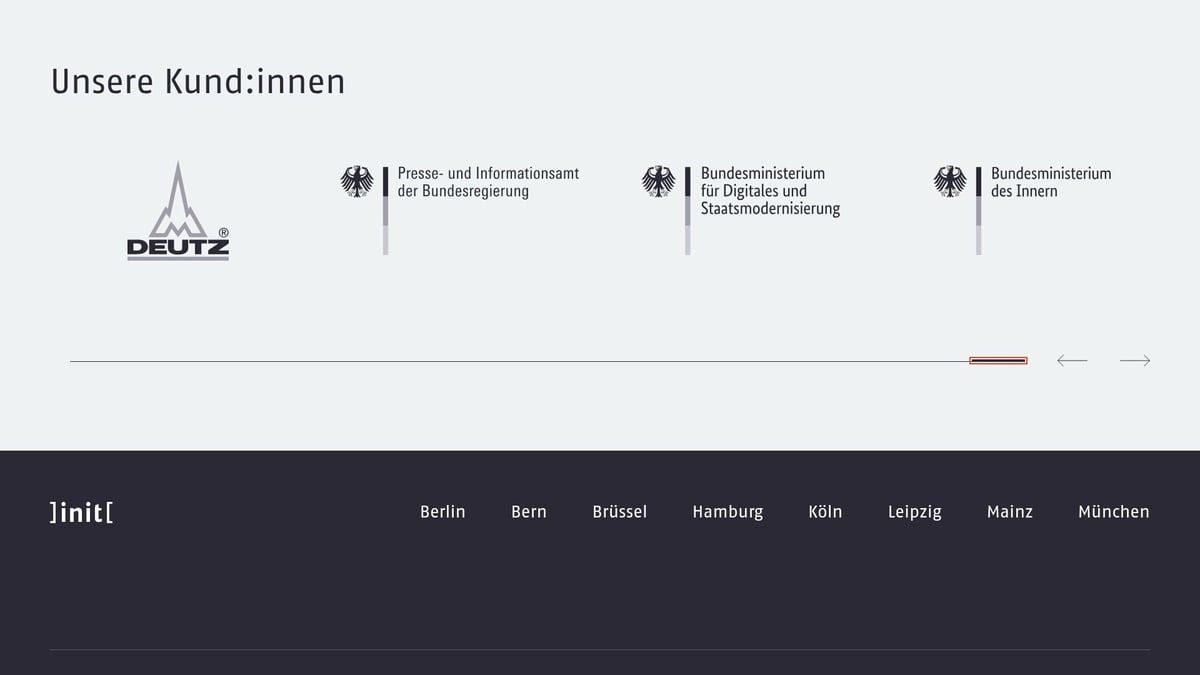Click the Unsere Kund:innen heading
Viewport: 1200px width, 675px height.
198,82
